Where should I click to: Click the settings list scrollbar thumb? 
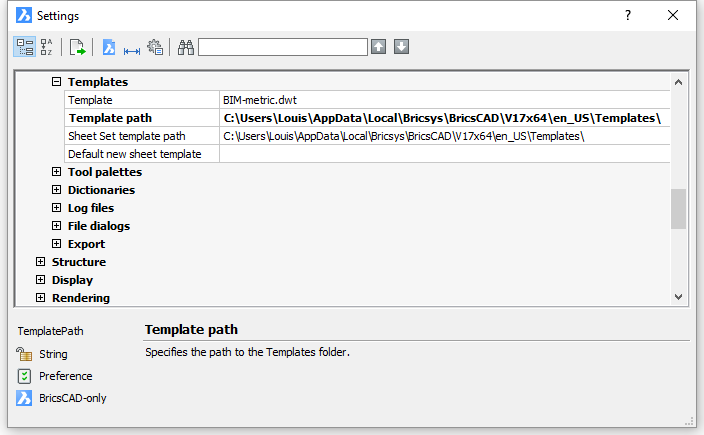678,209
